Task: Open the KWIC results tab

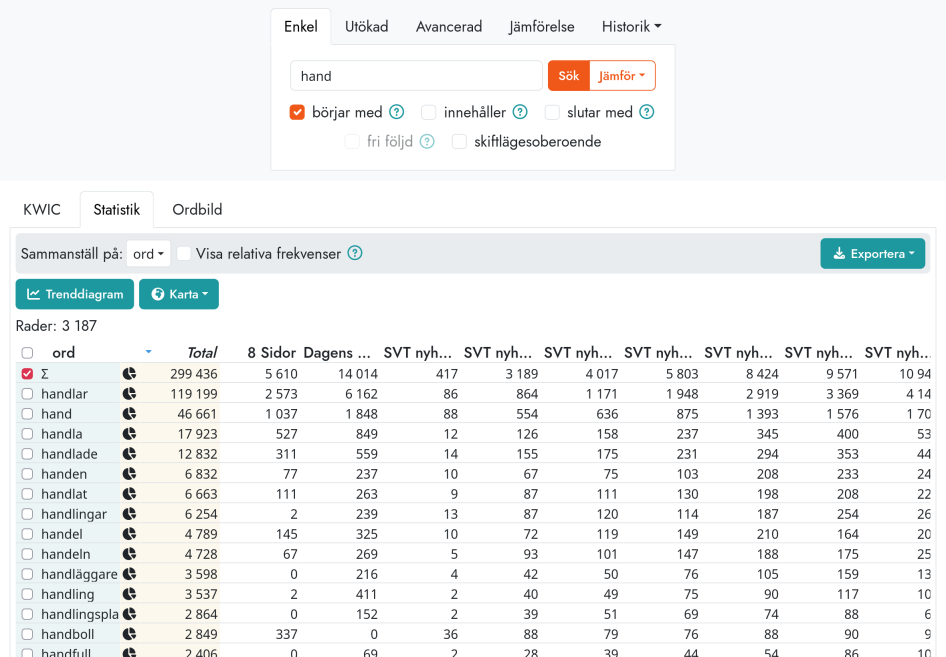Action: click(42, 209)
